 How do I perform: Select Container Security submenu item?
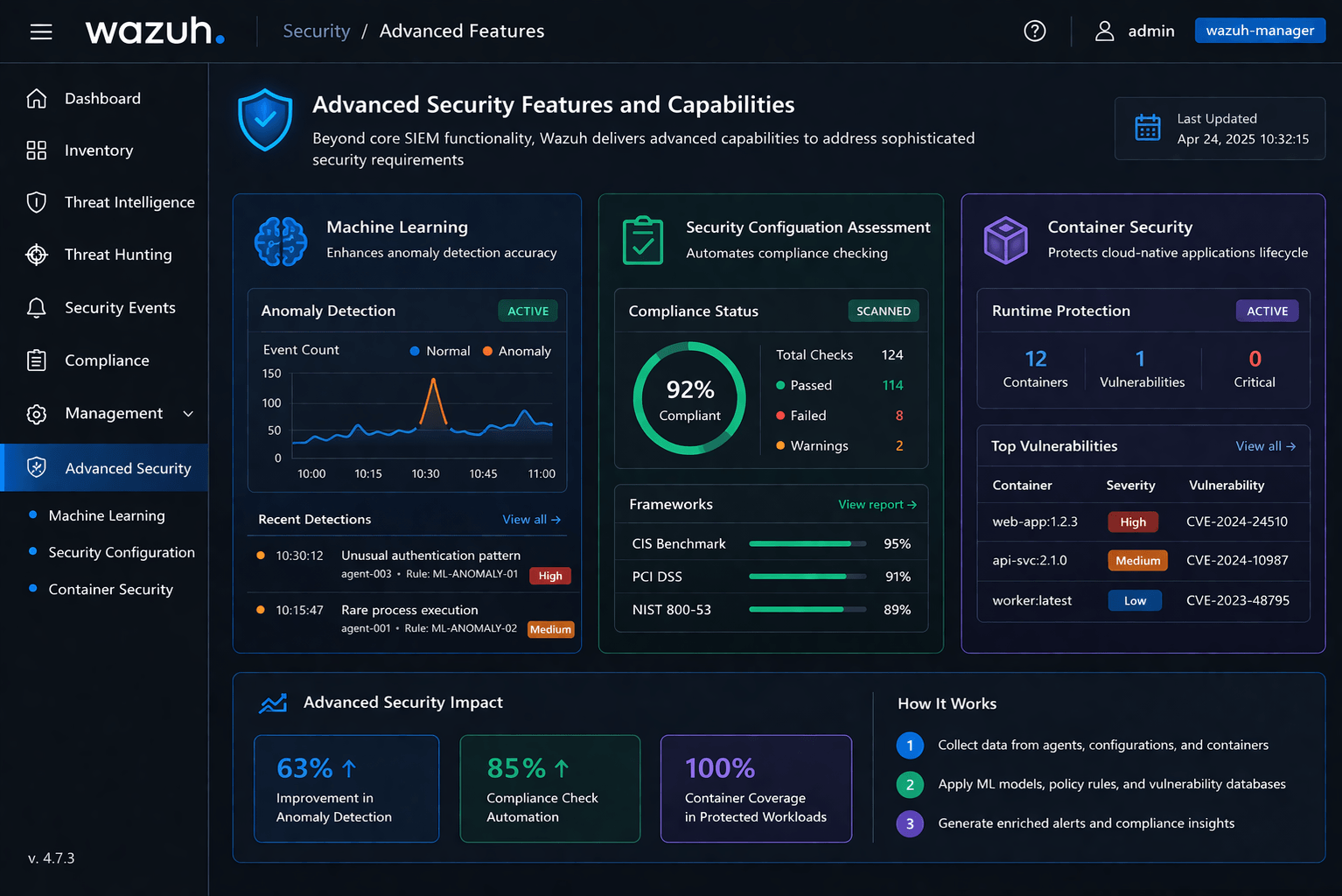coord(110,590)
